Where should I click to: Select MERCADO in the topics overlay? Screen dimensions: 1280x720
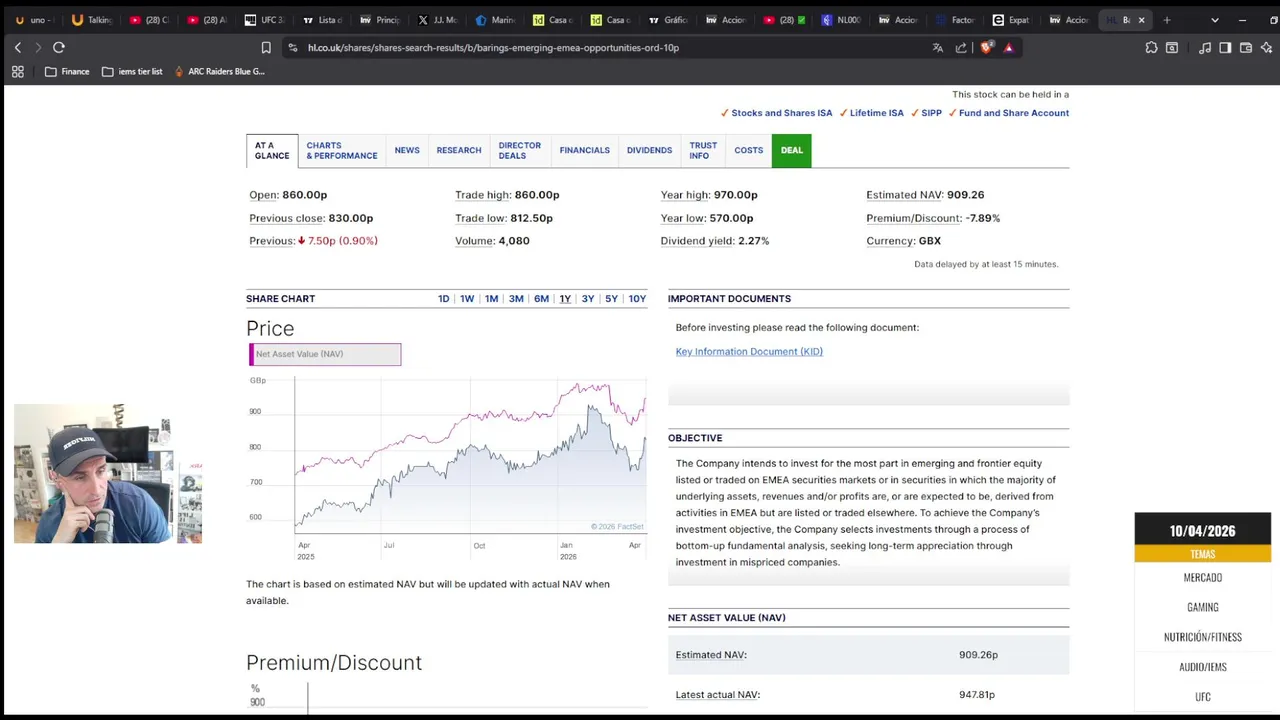(x=1203, y=577)
